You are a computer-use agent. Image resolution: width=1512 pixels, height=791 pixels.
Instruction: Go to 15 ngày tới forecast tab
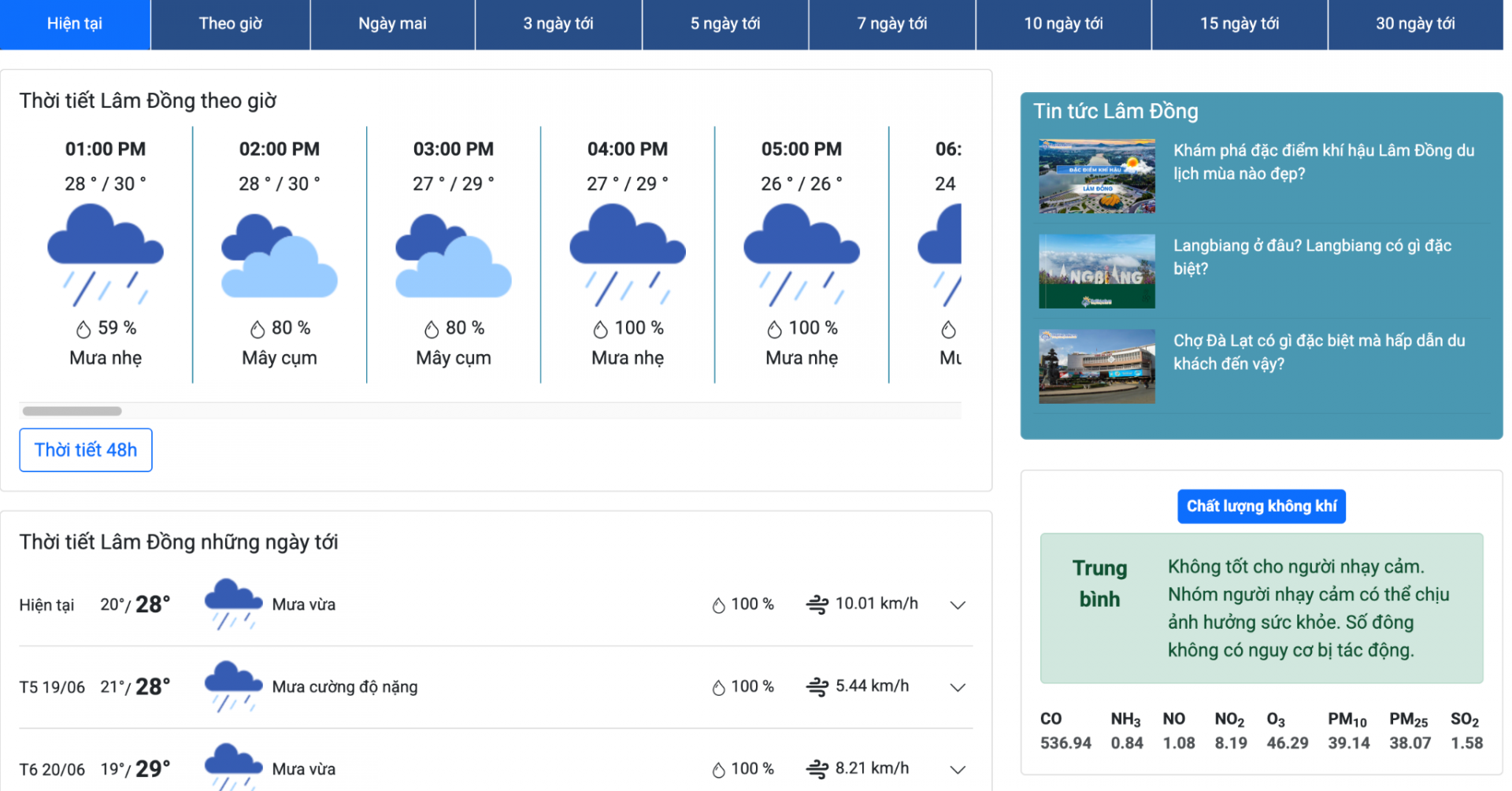click(1240, 24)
